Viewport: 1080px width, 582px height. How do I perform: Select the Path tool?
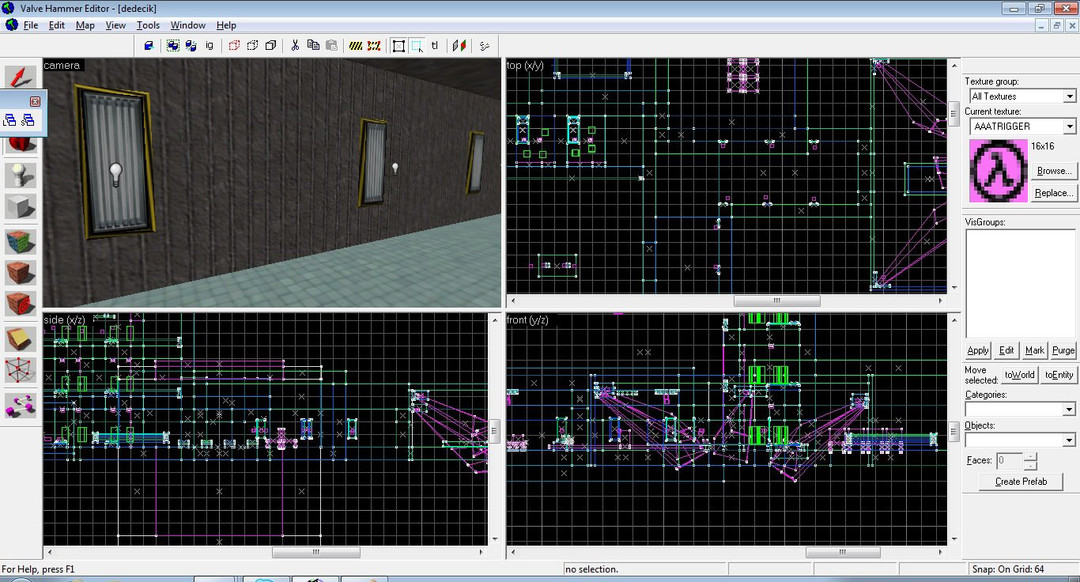(x=21, y=405)
